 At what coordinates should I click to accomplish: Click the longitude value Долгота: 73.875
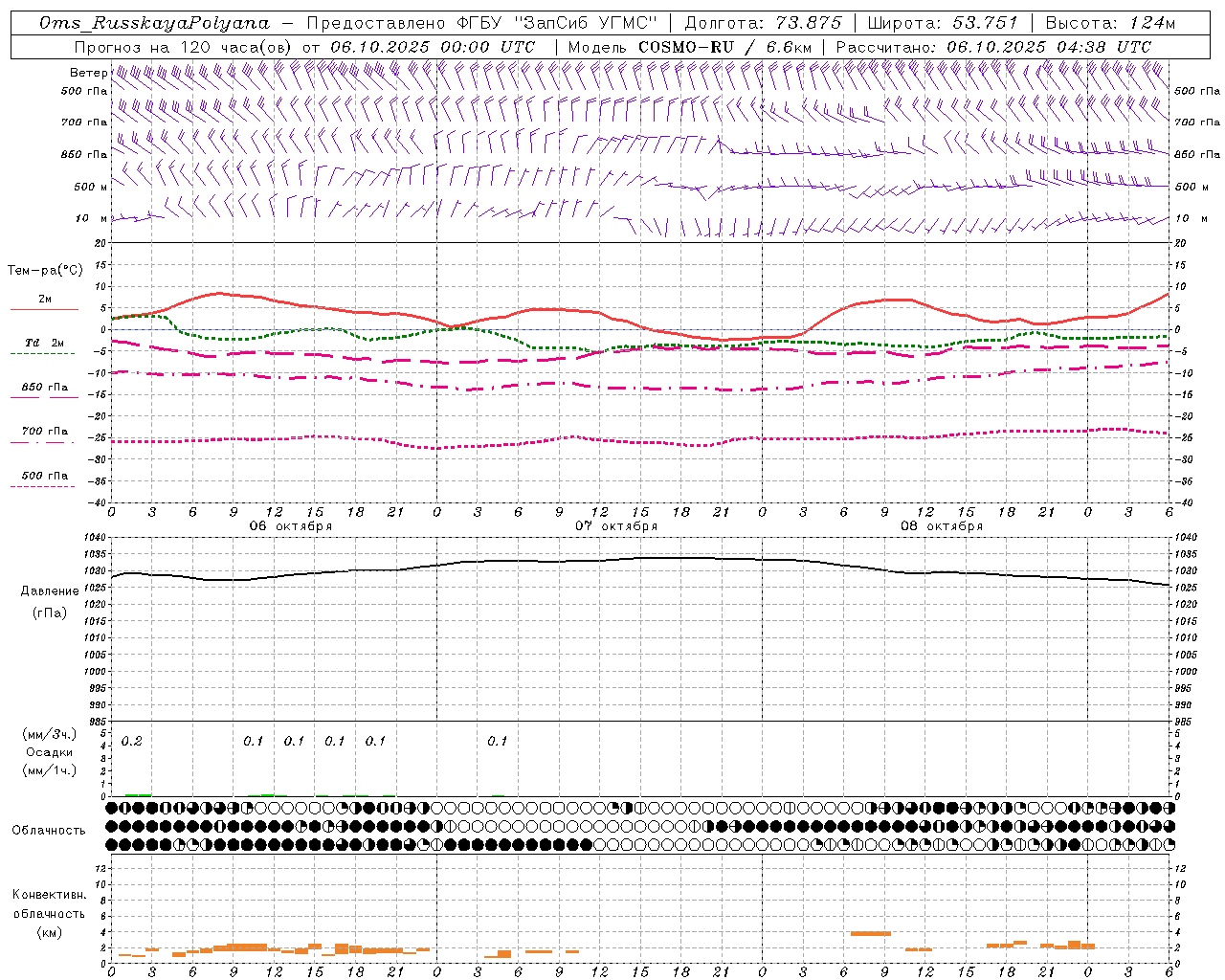click(764, 23)
